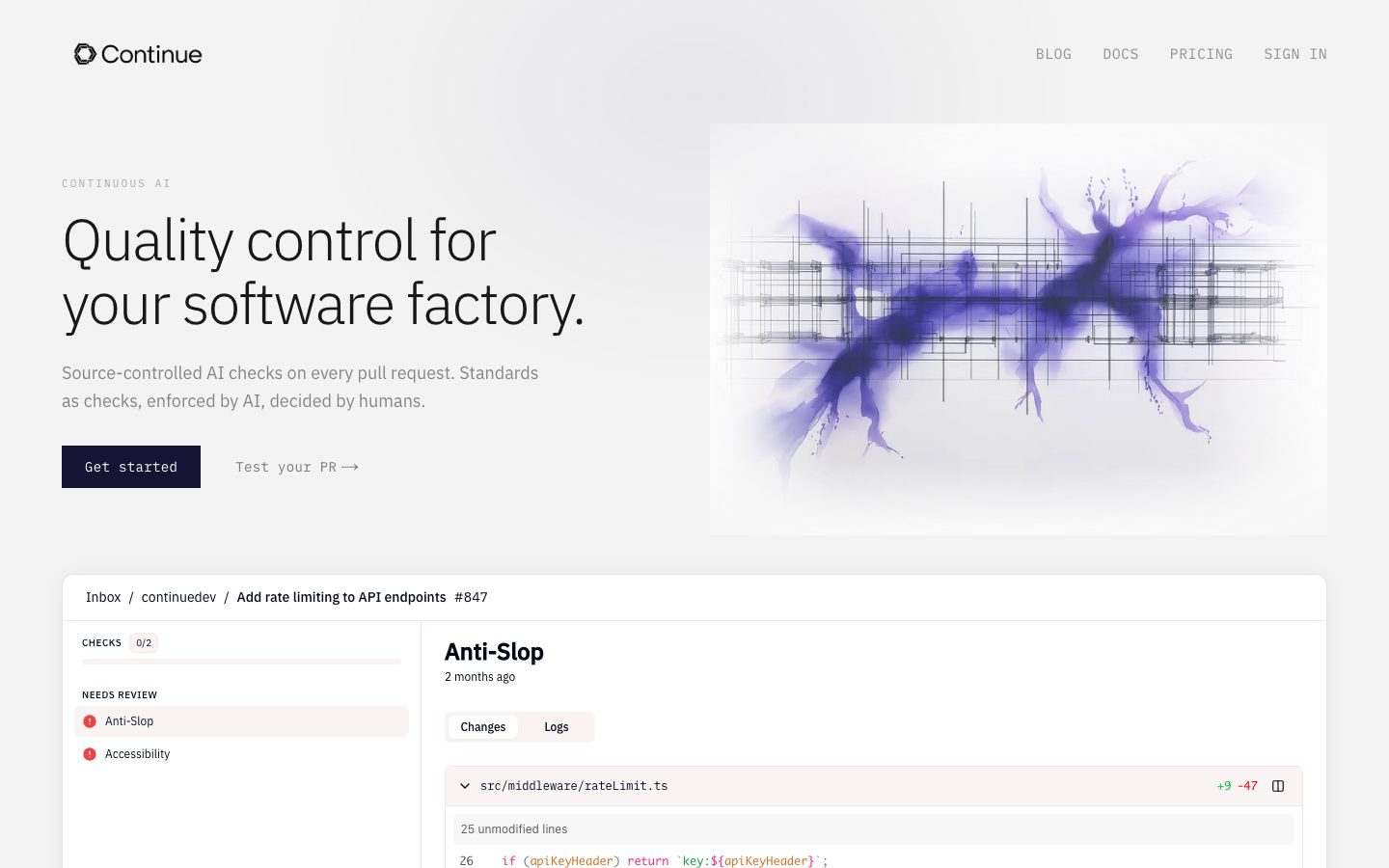Go to Docs in the top navigation

pos(1120,54)
